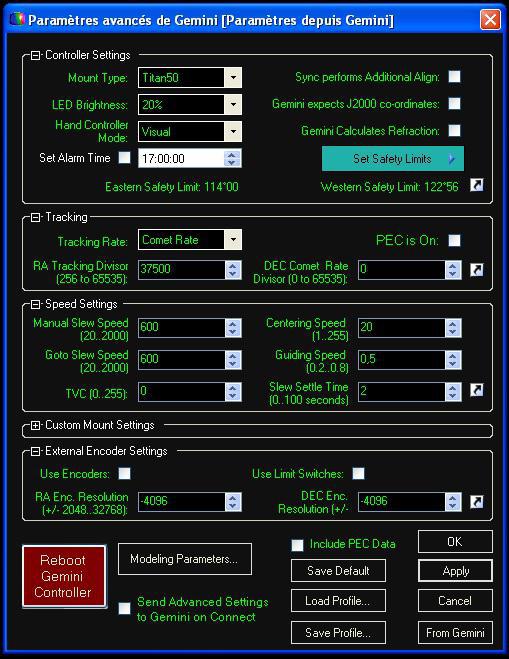The image size is (509, 659).
Task: Open the Hand Controller Mode dropdown
Action: point(233,132)
